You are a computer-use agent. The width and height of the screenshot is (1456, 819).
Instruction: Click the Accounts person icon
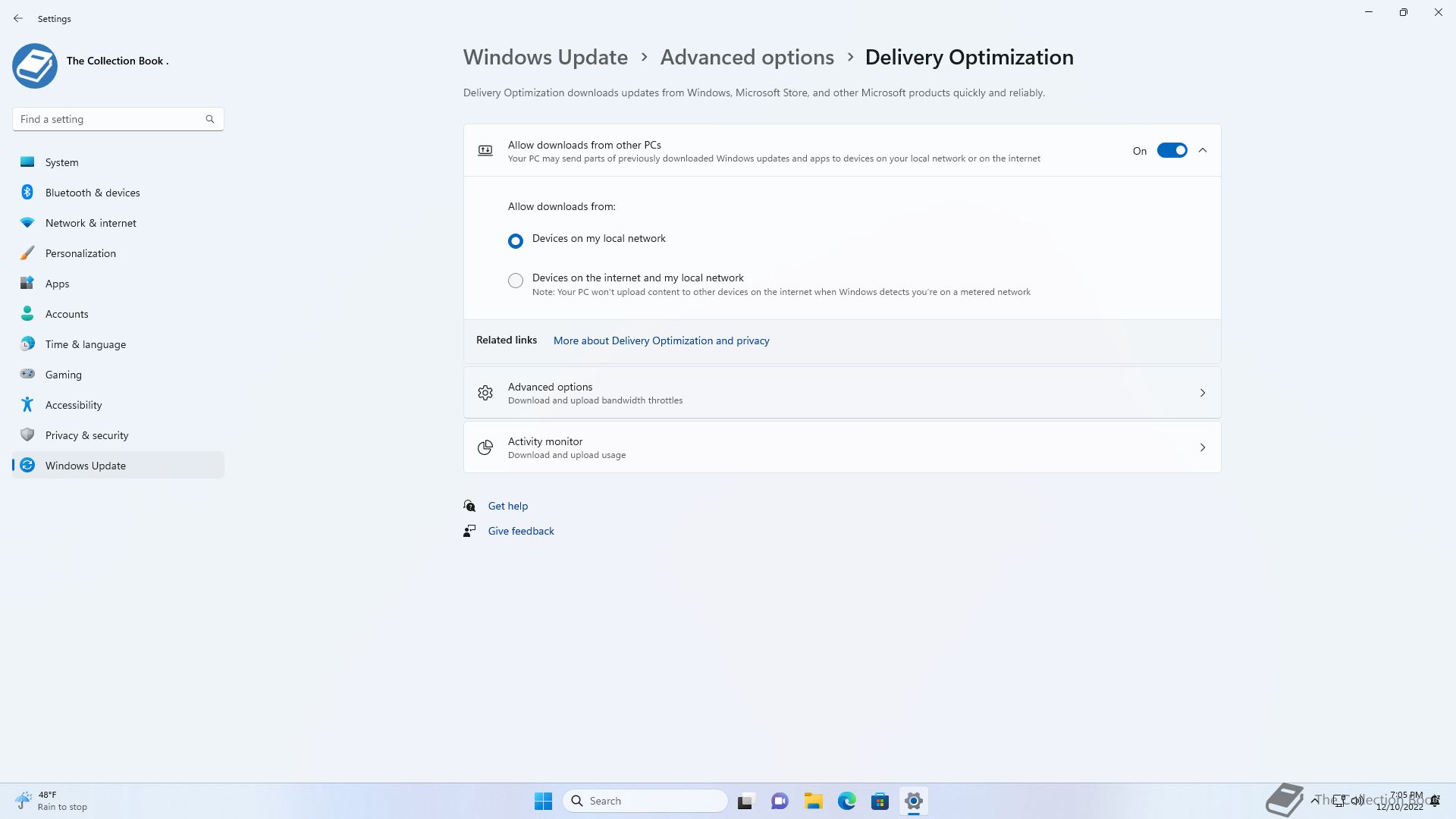click(x=27, y=313)
